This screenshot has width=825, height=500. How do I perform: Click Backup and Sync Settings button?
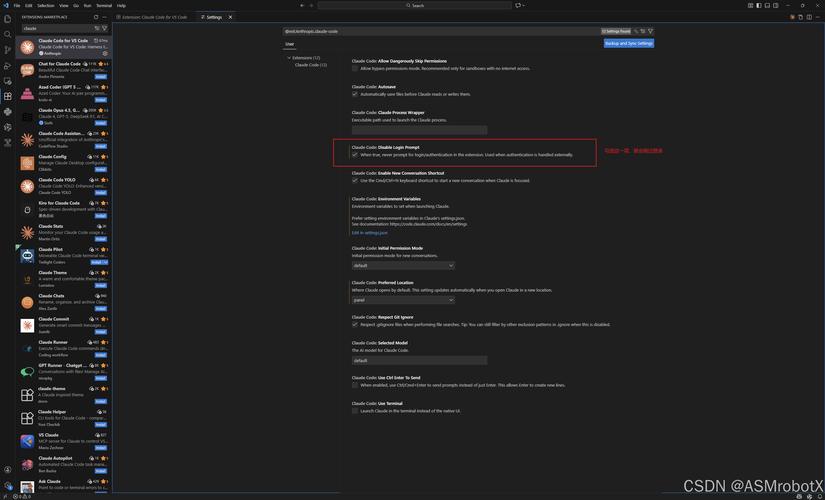point(629,44)
